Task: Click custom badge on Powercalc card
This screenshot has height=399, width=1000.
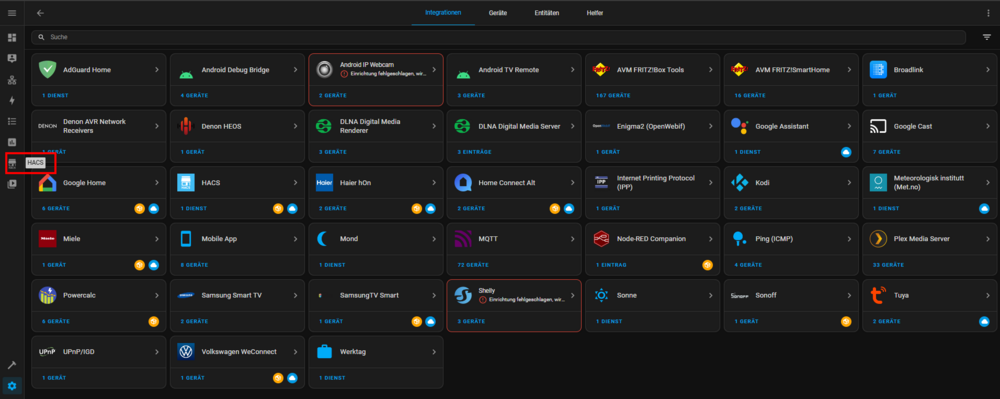Action: click(x=154, y=321)
